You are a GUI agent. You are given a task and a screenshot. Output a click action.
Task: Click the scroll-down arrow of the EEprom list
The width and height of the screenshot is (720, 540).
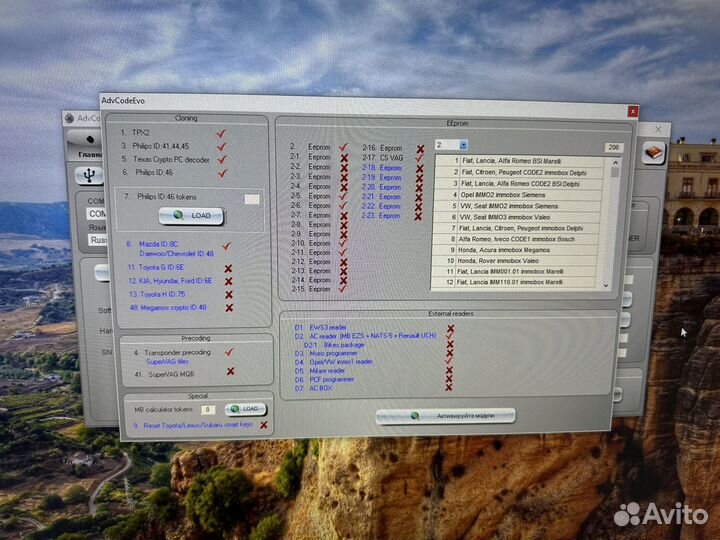click(x=606, y=285)
